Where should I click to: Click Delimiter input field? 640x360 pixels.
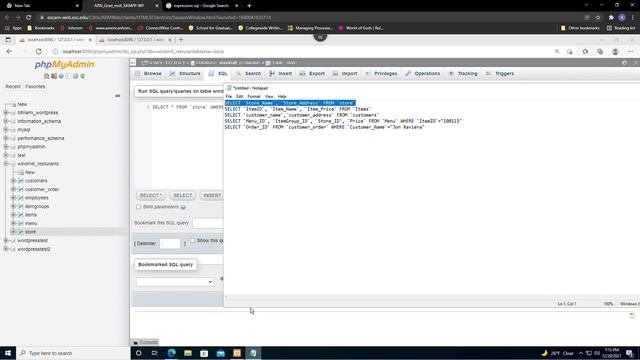pyautogui.click(x=170, y=244)
